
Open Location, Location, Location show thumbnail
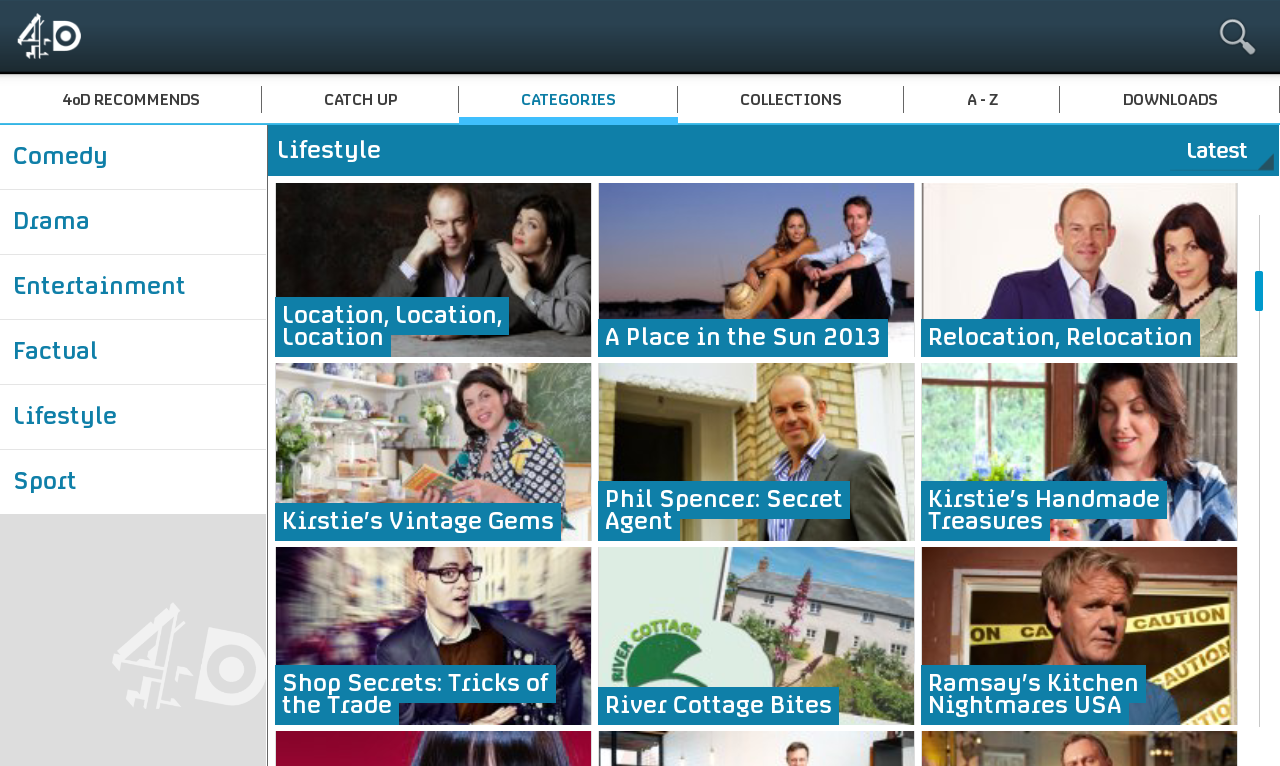433,270
